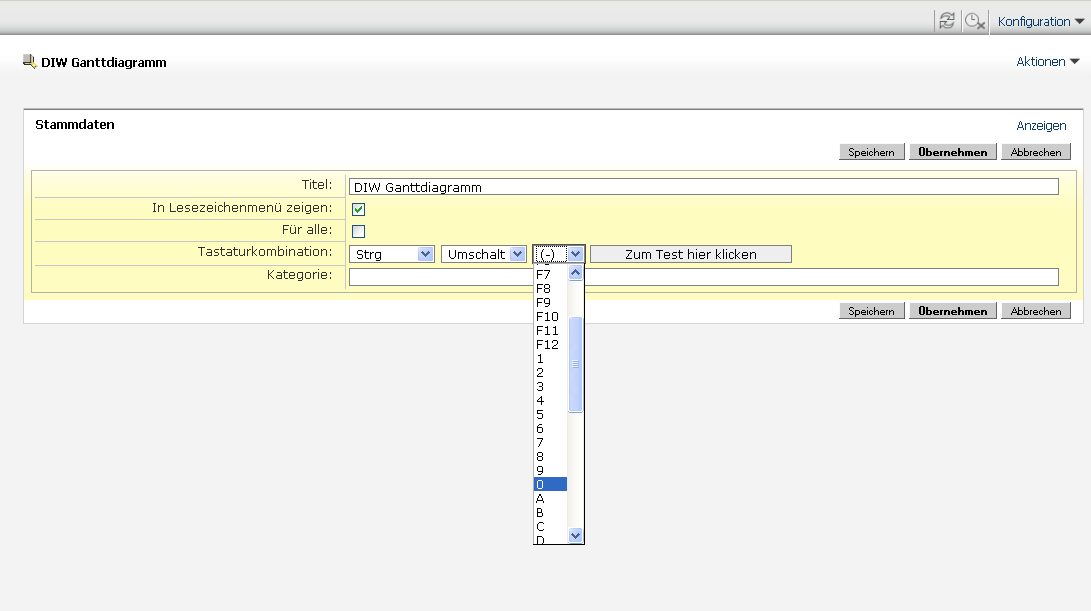Select option 9 in the key list

click(x=550, y=470)
